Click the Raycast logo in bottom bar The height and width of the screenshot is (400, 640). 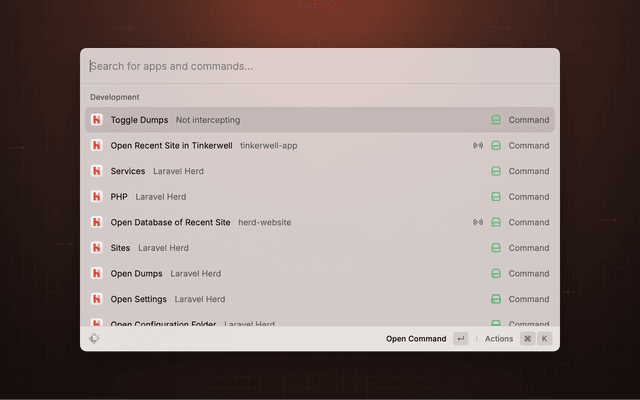94,339
